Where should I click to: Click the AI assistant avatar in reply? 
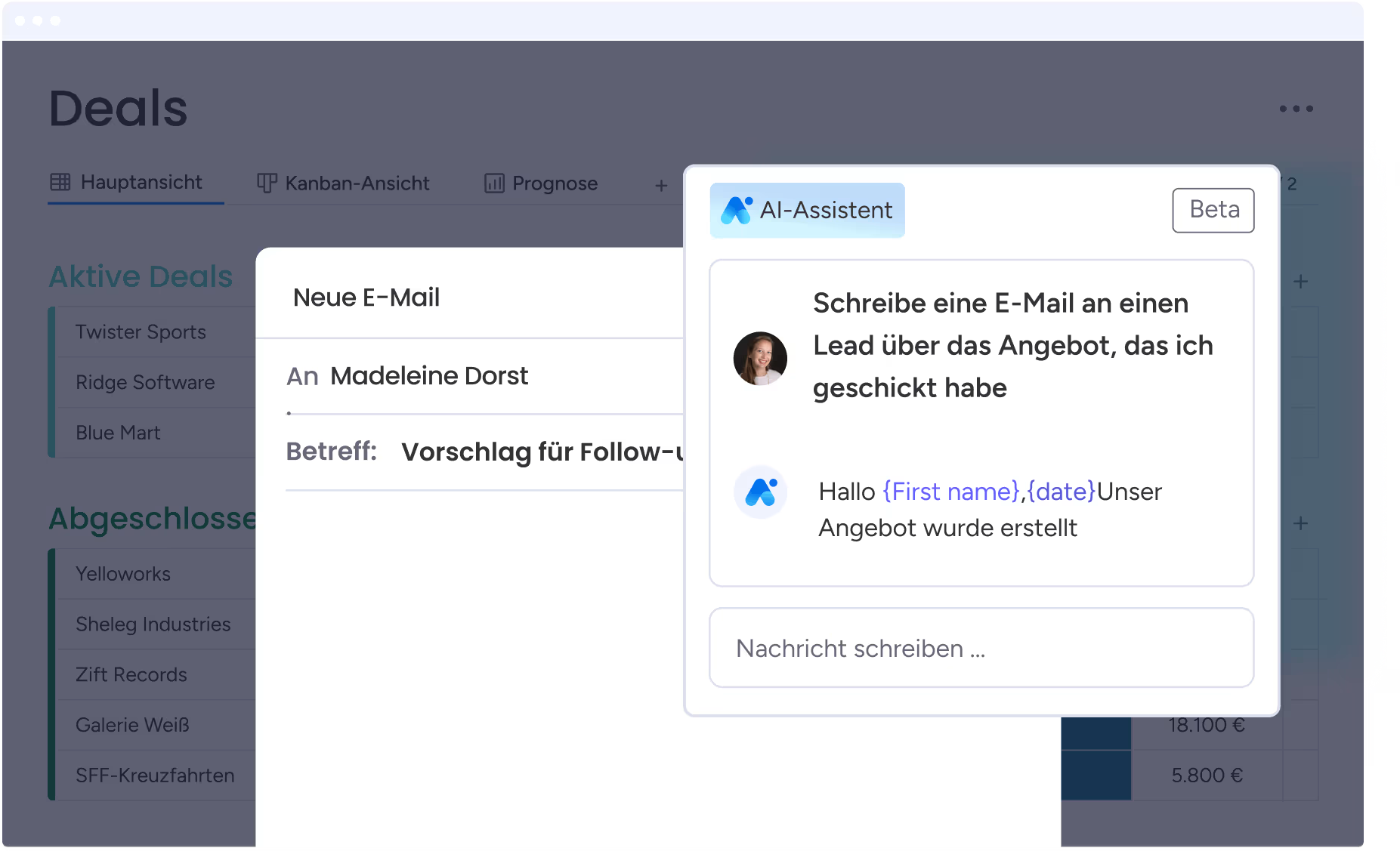coord(761,492)
